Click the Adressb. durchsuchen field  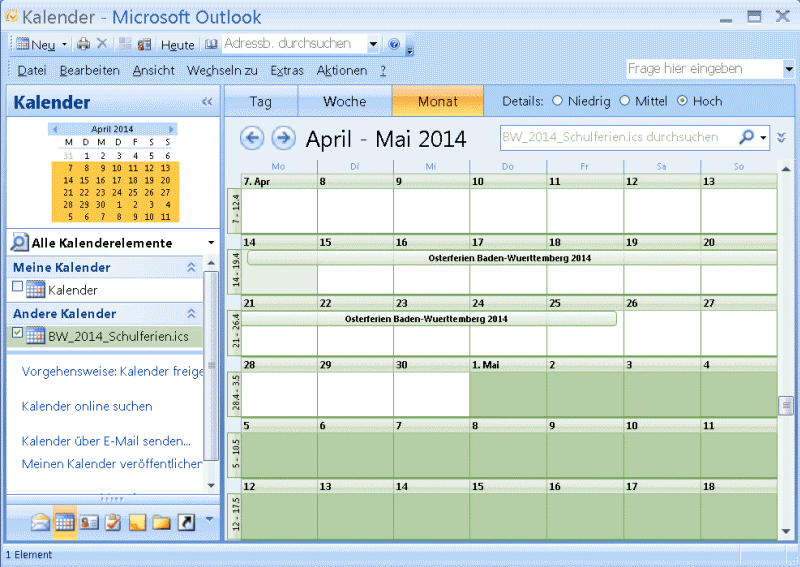(x=294, y=44)
